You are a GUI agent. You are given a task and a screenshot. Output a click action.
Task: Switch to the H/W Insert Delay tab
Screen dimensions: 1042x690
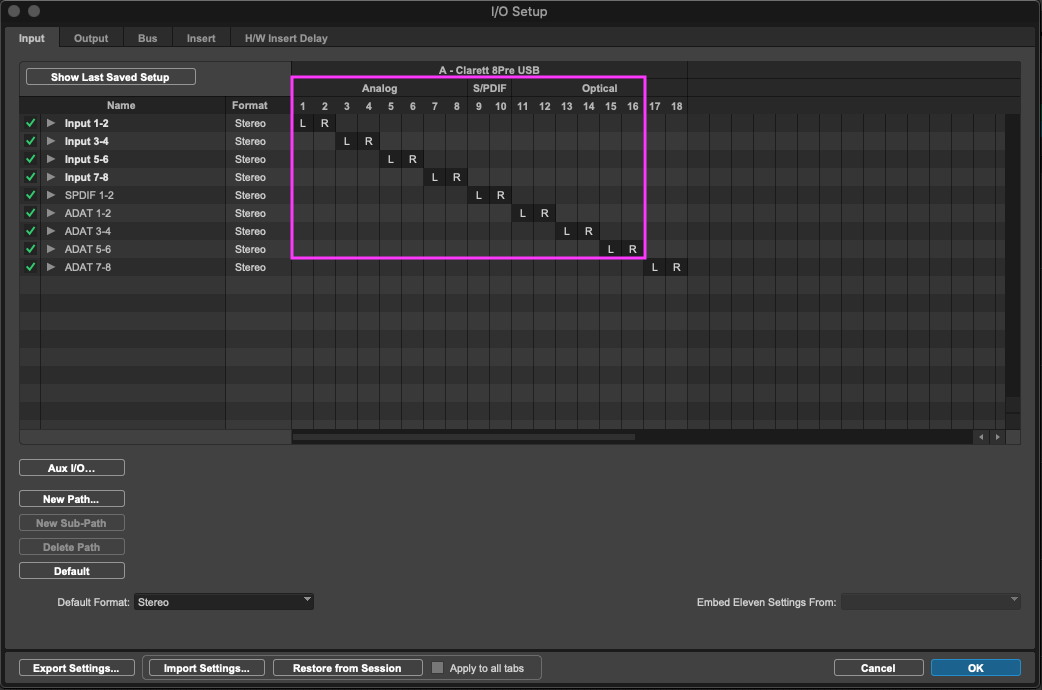286,38
